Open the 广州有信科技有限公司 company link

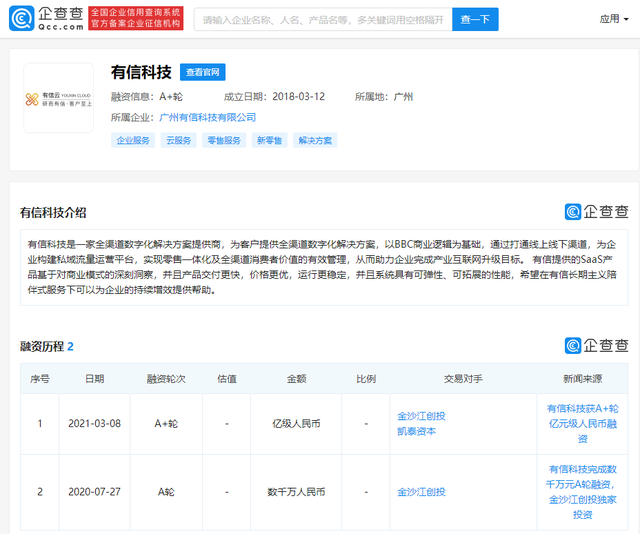(207, 118)
